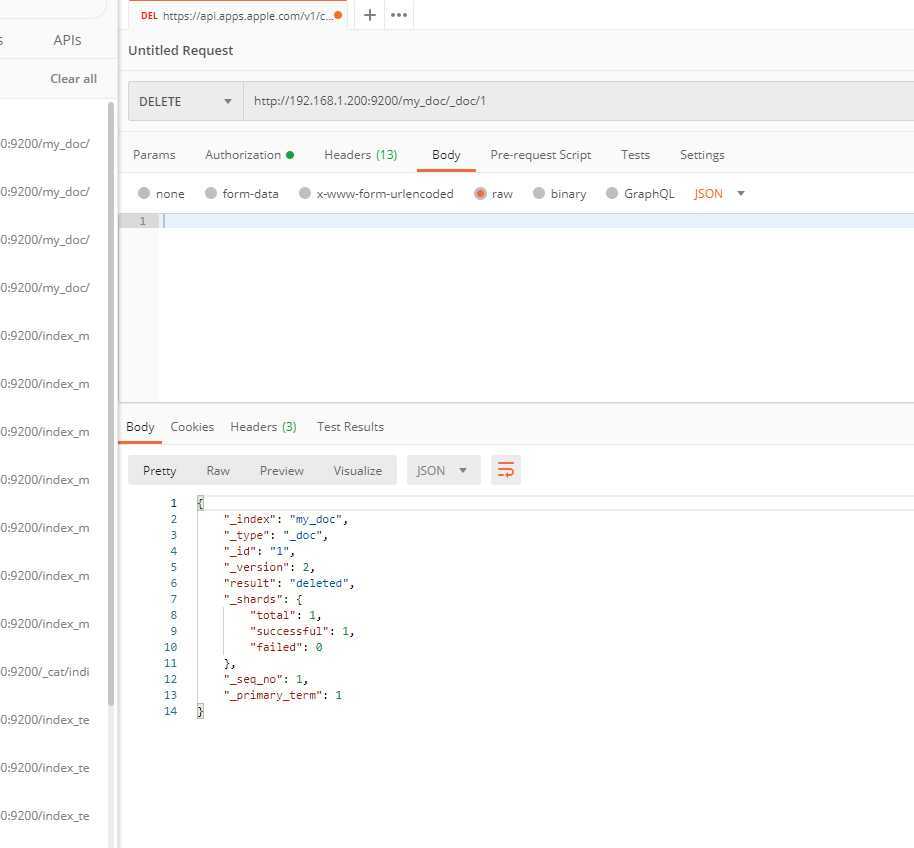Viewport: 914px width, 848px height.
Task: Open the request body JSON format dropdown
Action: 719,193
